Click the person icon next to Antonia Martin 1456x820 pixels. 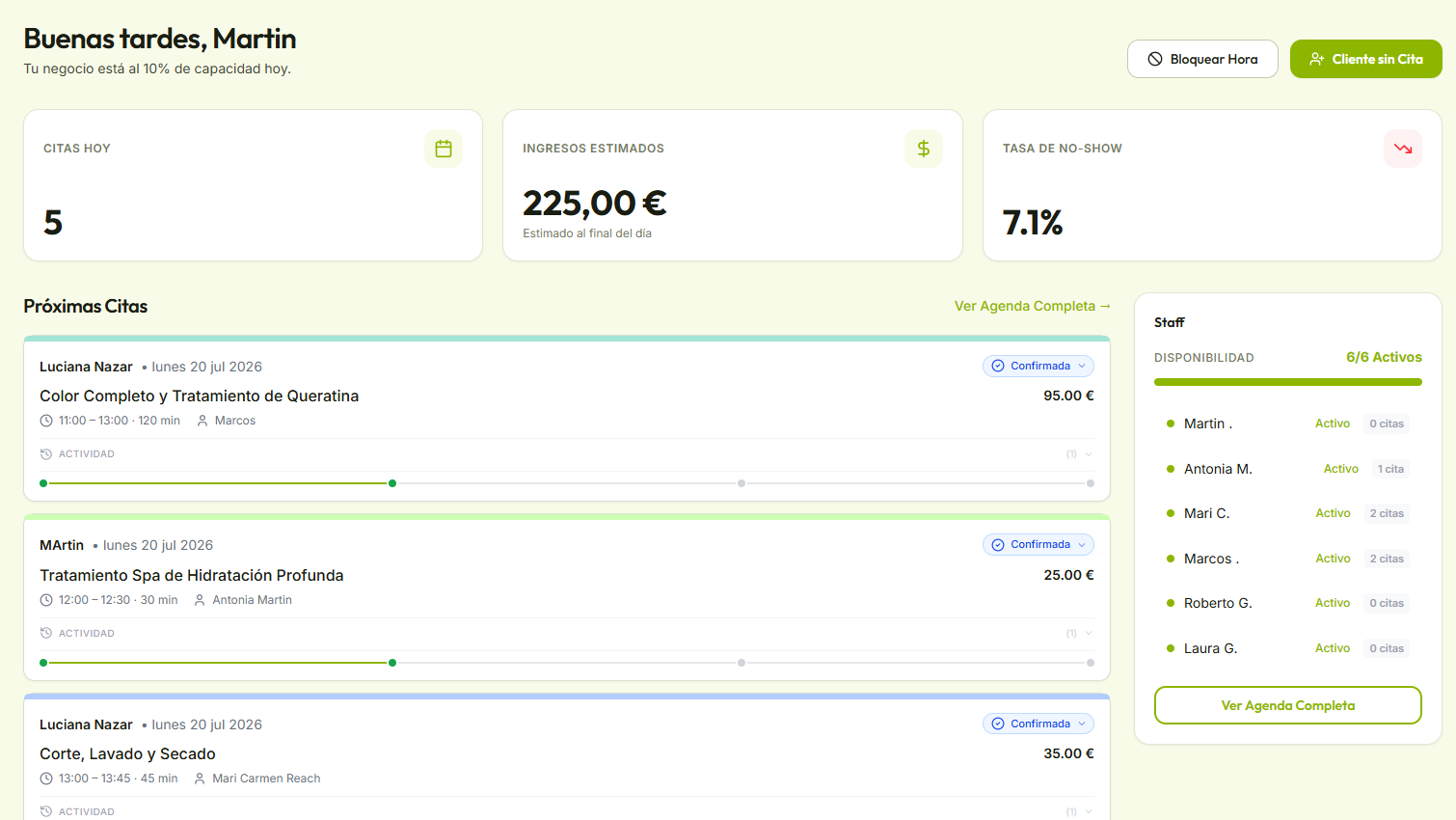tap(200, 600)
